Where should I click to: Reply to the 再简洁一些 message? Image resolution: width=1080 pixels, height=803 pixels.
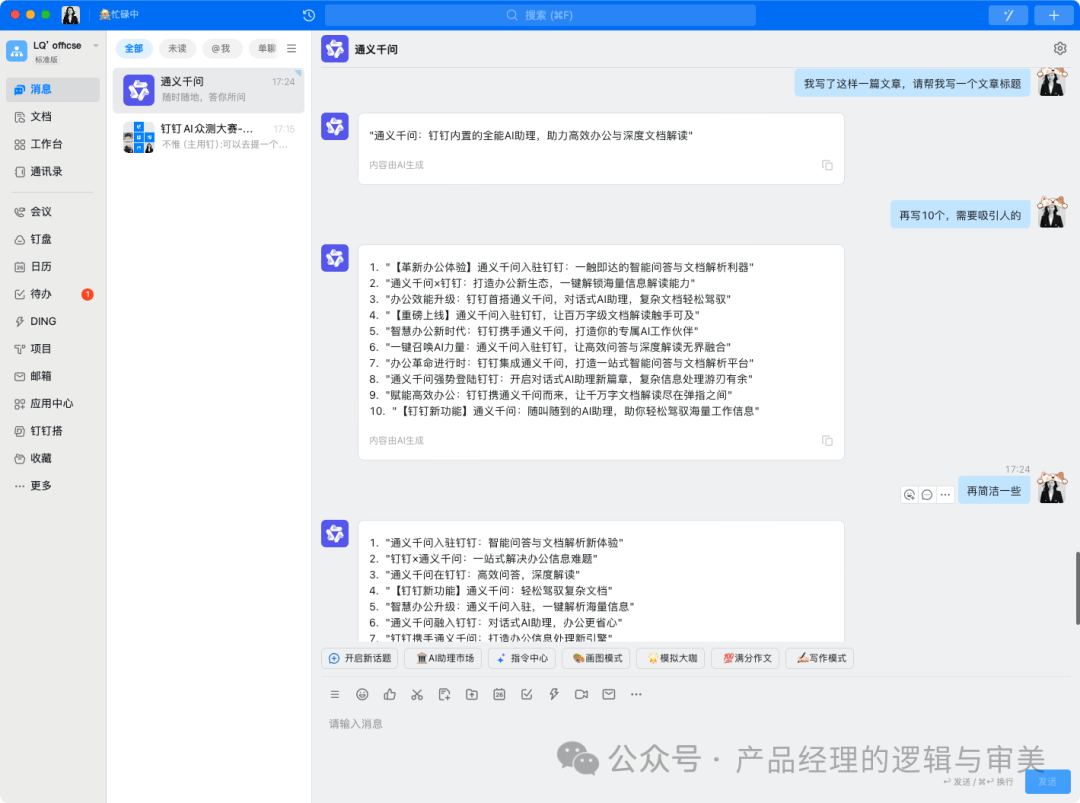(x=927, y=494)
